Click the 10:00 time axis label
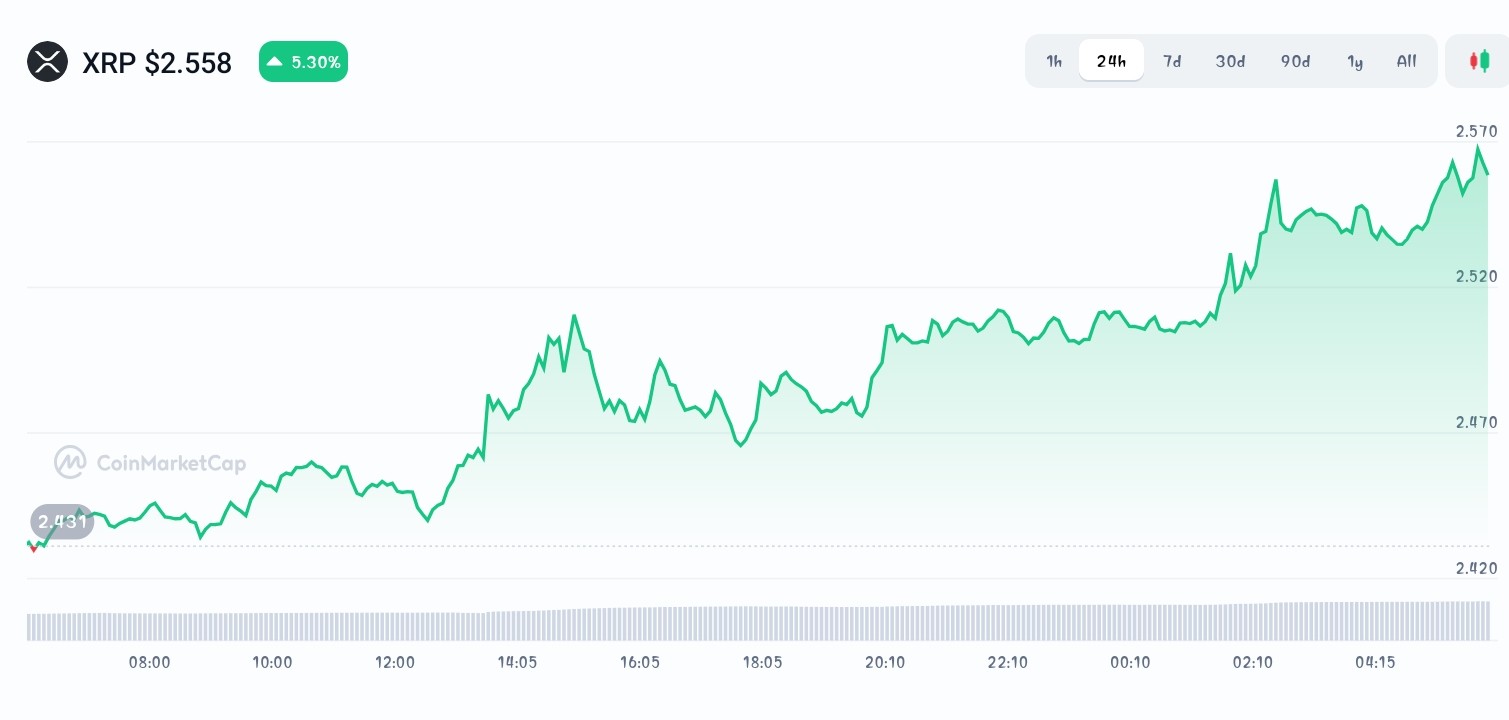Viewport: 1509px width, 720px height. pos(272,662)
